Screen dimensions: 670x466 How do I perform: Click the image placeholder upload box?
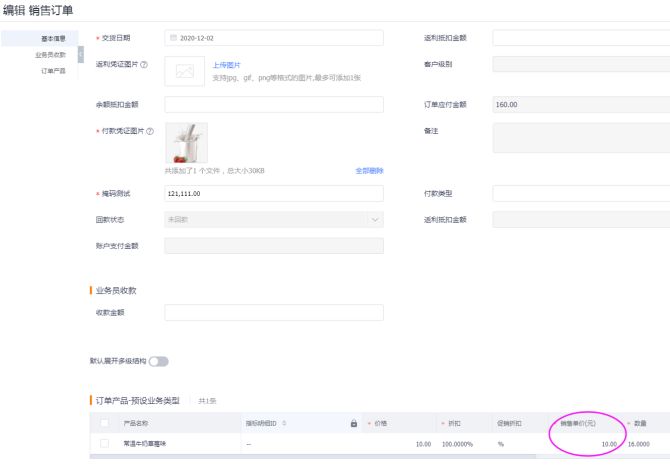coord(183,71)
